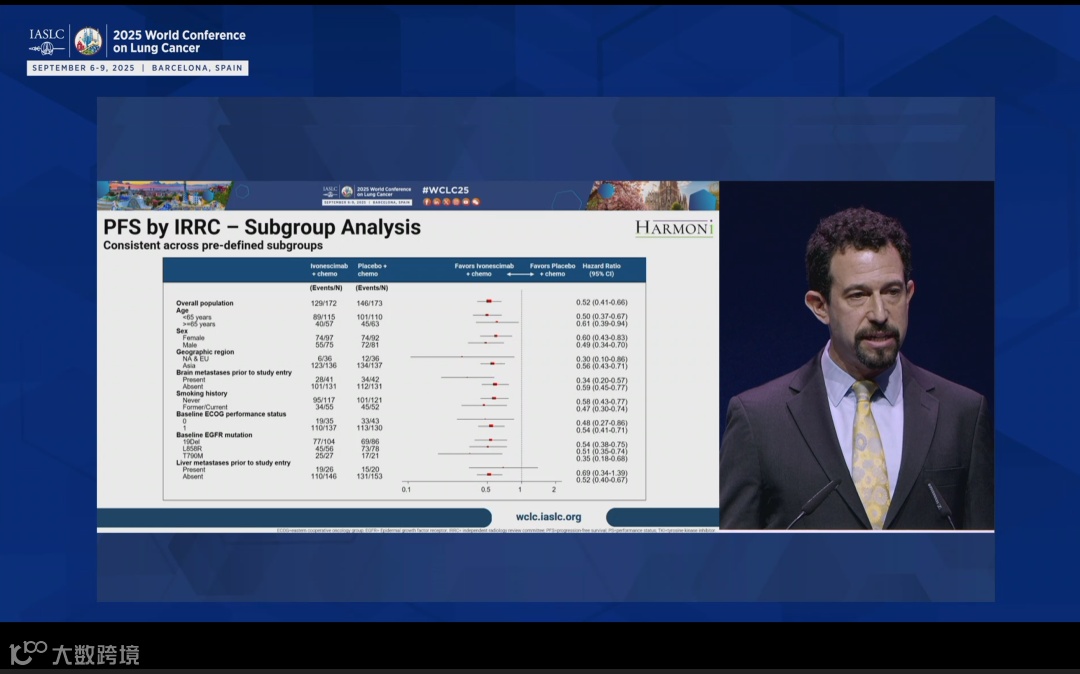
Task: Click 'Baseline EGFR mutation' group heading
Action: pos(214,435)
